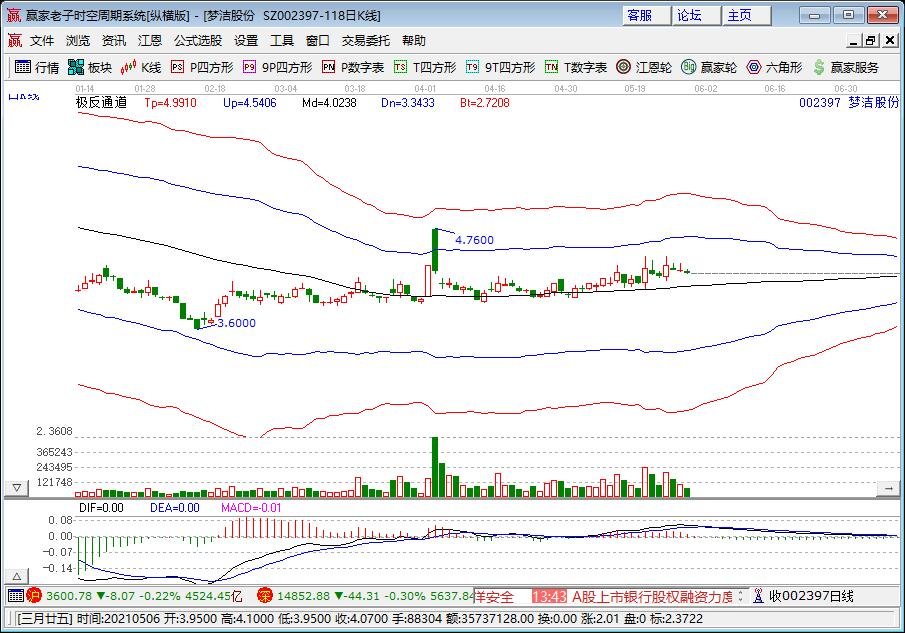Click the 沪 Shanghai index badge
Viewport: 905px width, 633px height.
(34, 595)
